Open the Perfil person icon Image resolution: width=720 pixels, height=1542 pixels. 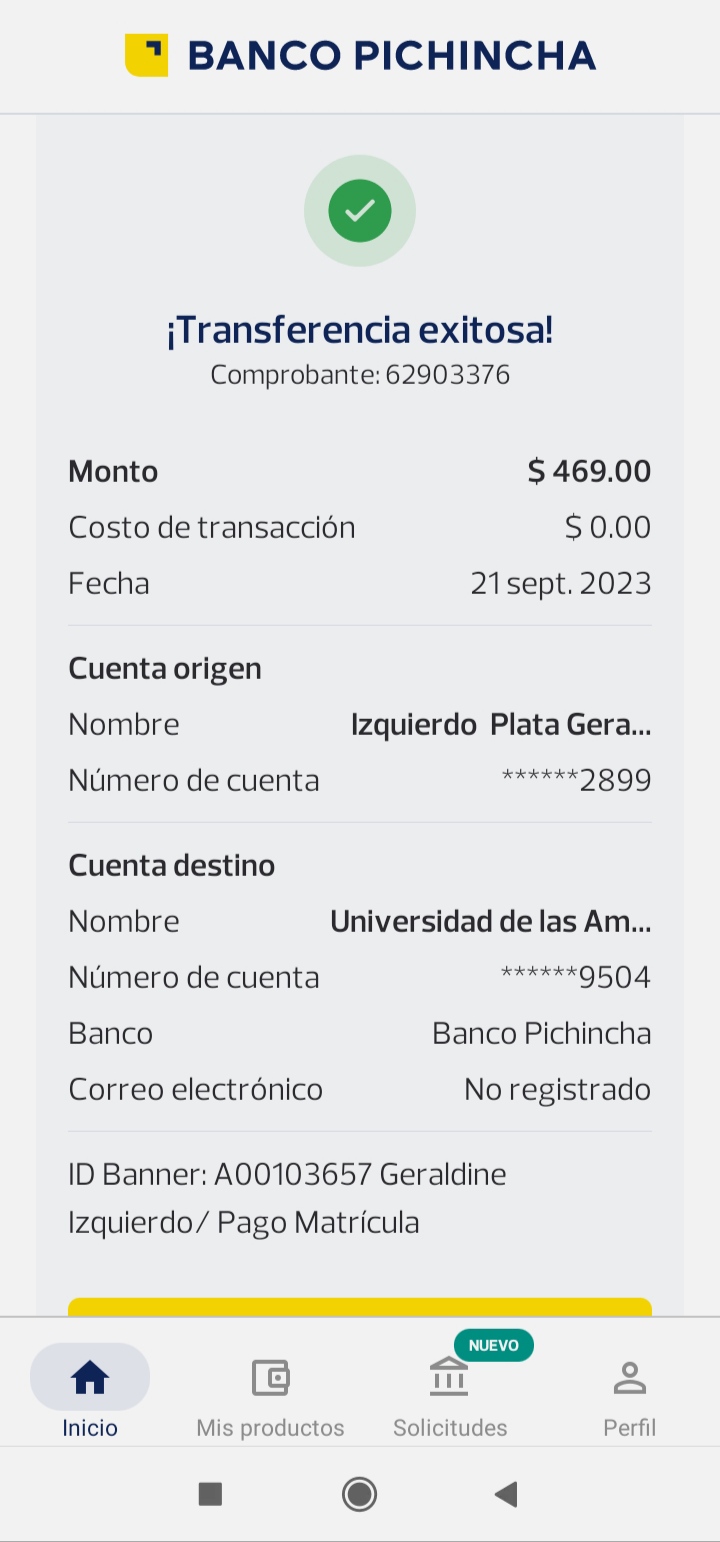pyautogui.click(x=629, y=1378)
